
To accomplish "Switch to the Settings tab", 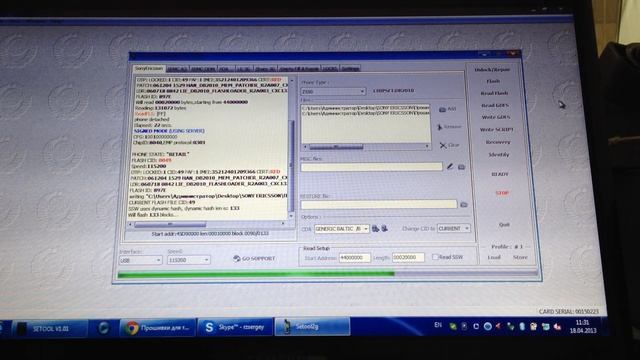I will pos(350,69).
